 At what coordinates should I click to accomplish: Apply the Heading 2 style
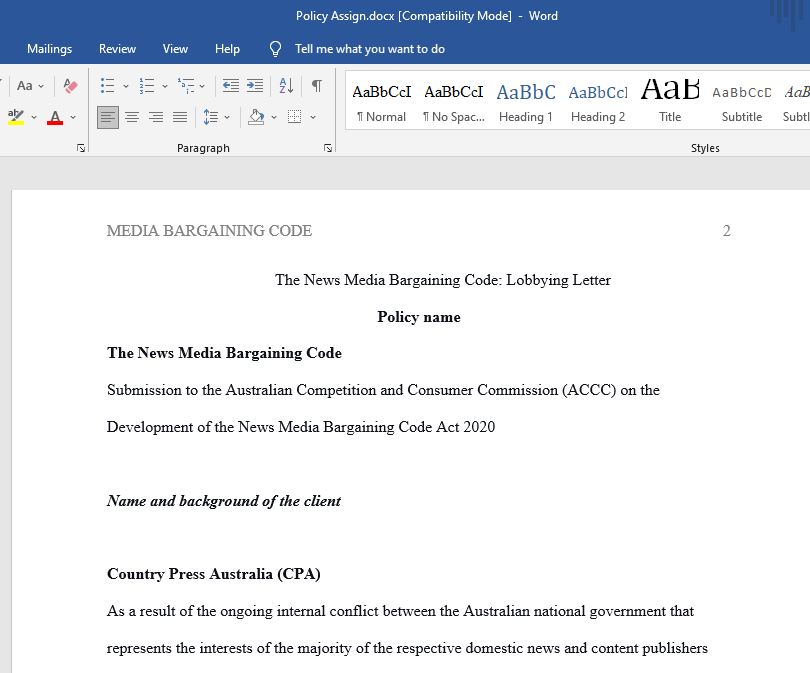click(598, 102)
